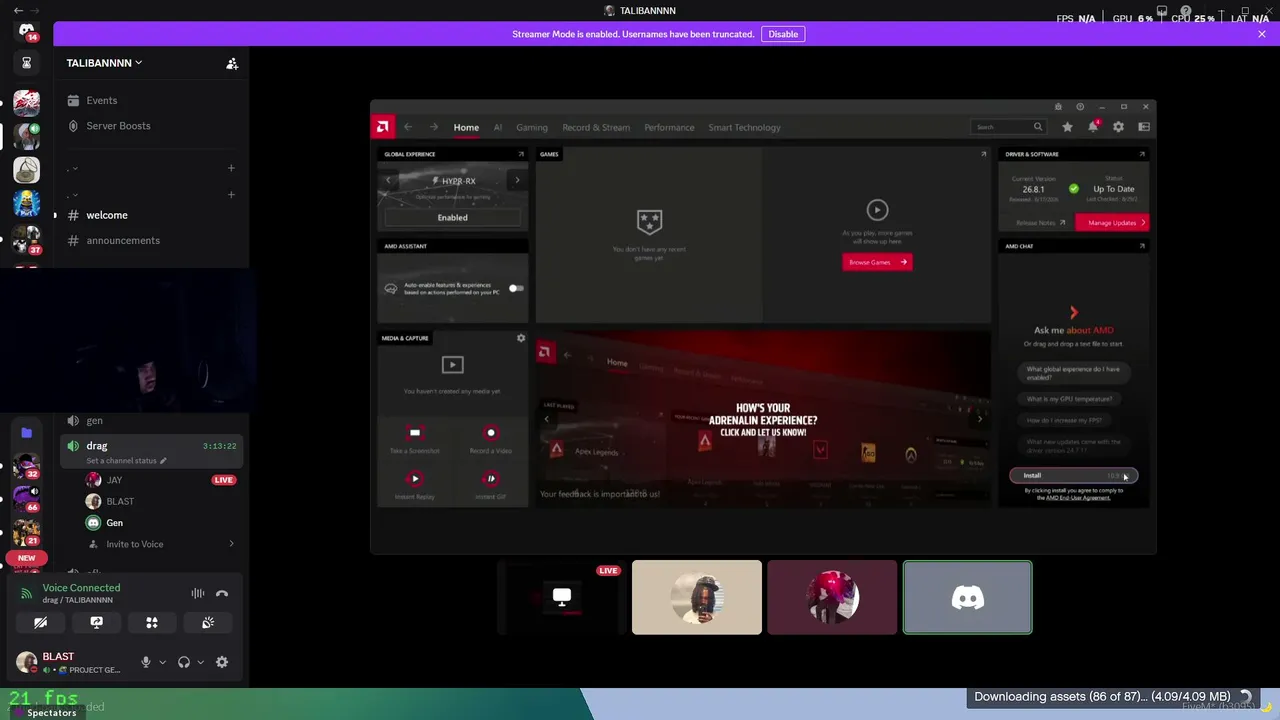Screen dimensions: 1280x720
Task: Dismiss the Streamer Mode banner
Action: [x=1262, y=34]
